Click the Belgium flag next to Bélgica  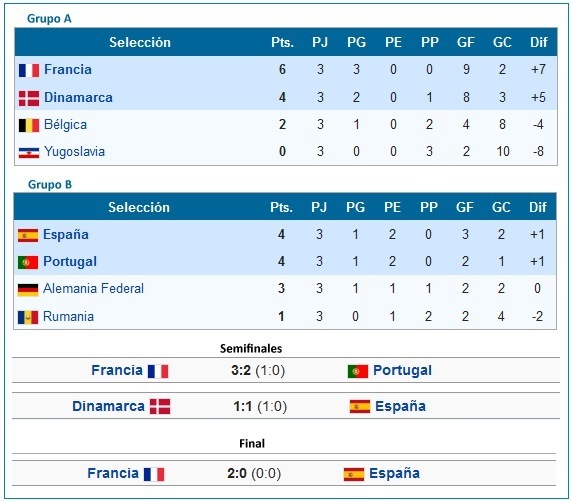(29, 126)
